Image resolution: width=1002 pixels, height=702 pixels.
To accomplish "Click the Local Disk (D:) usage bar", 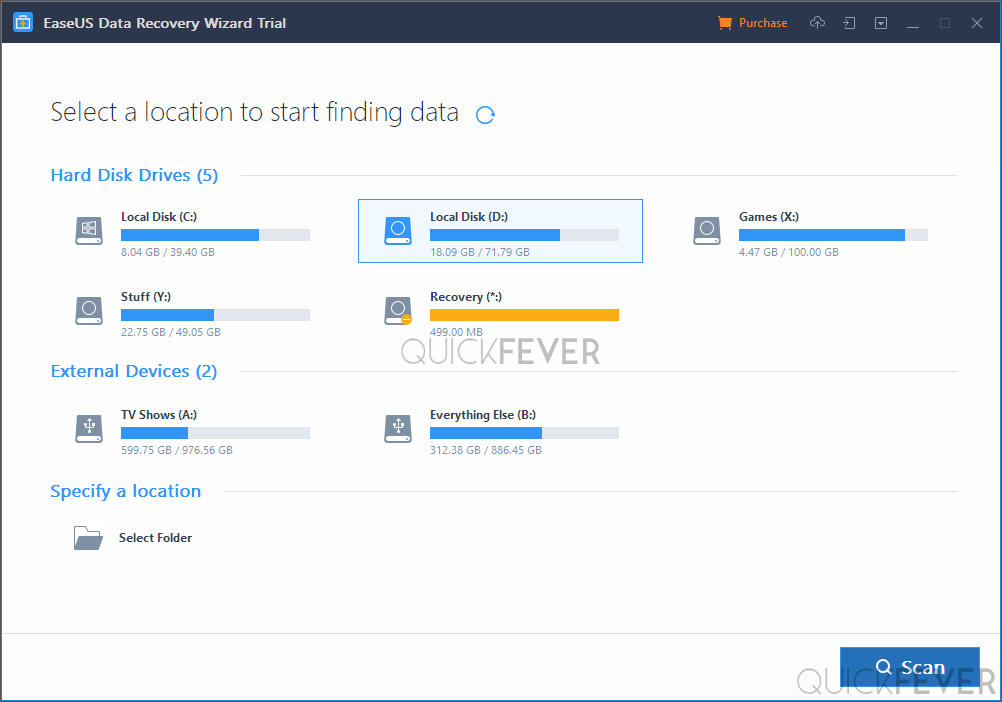I will pos(524,235).
